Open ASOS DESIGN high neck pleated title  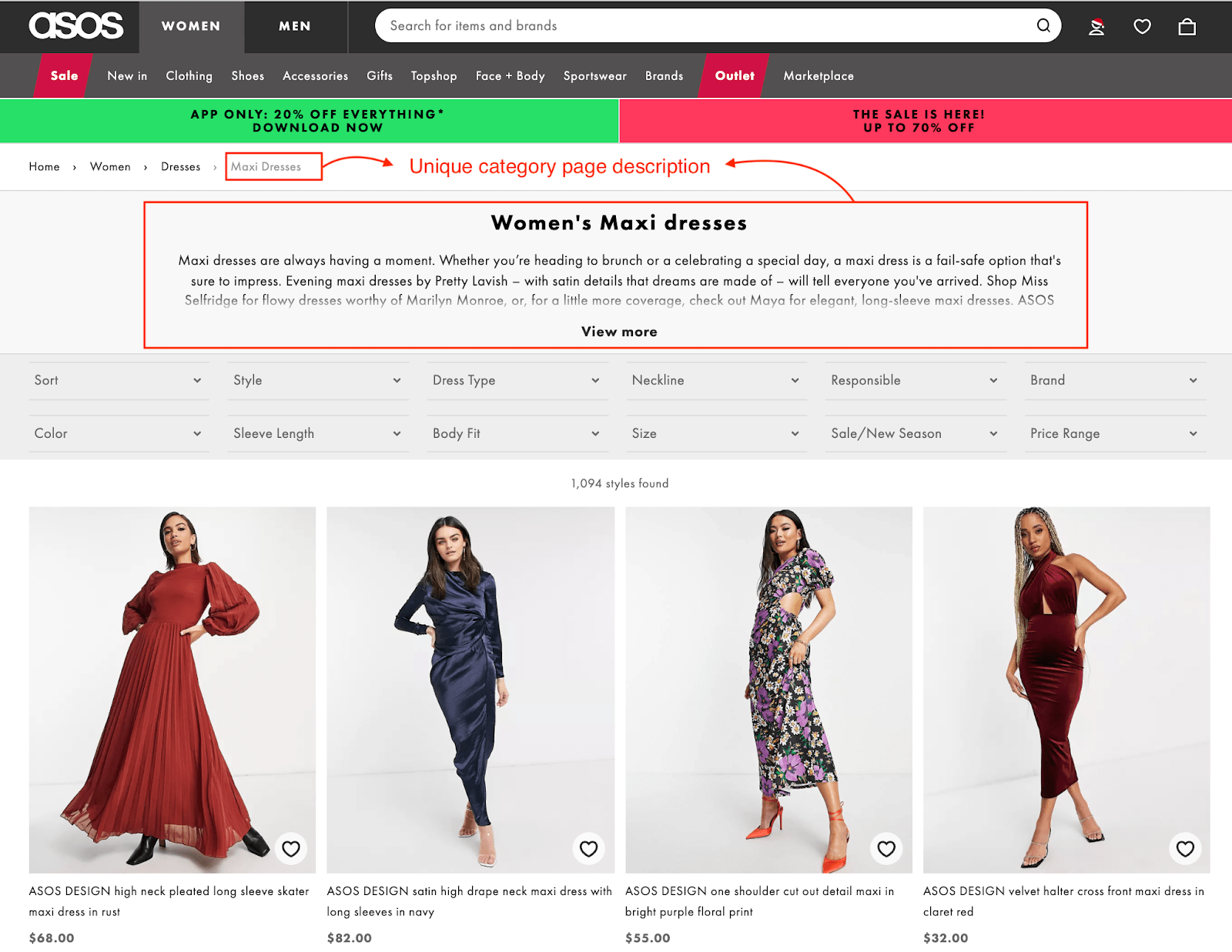(x=169, y=901)
